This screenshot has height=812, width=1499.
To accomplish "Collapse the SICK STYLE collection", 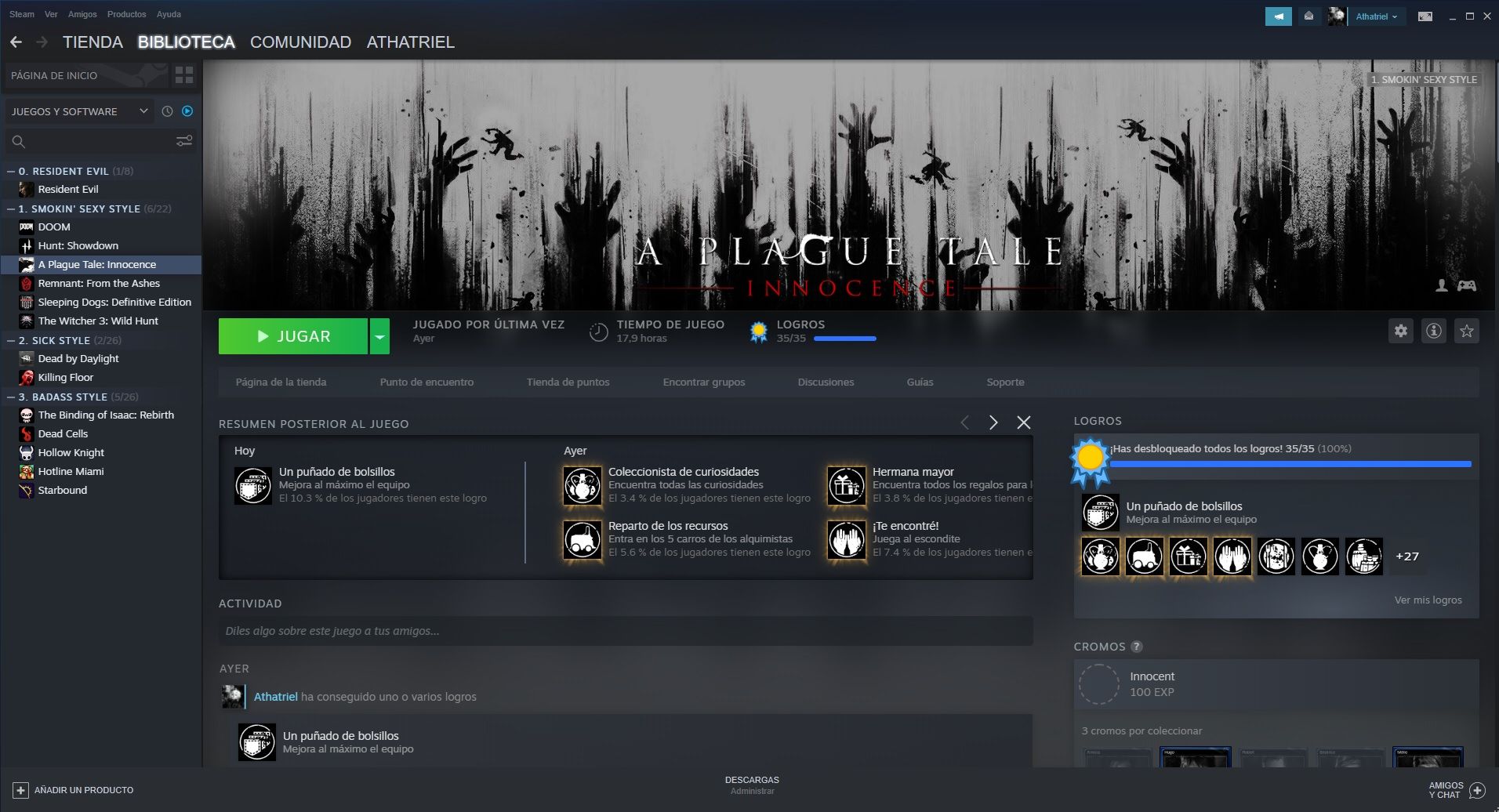I will click(10, 340).
